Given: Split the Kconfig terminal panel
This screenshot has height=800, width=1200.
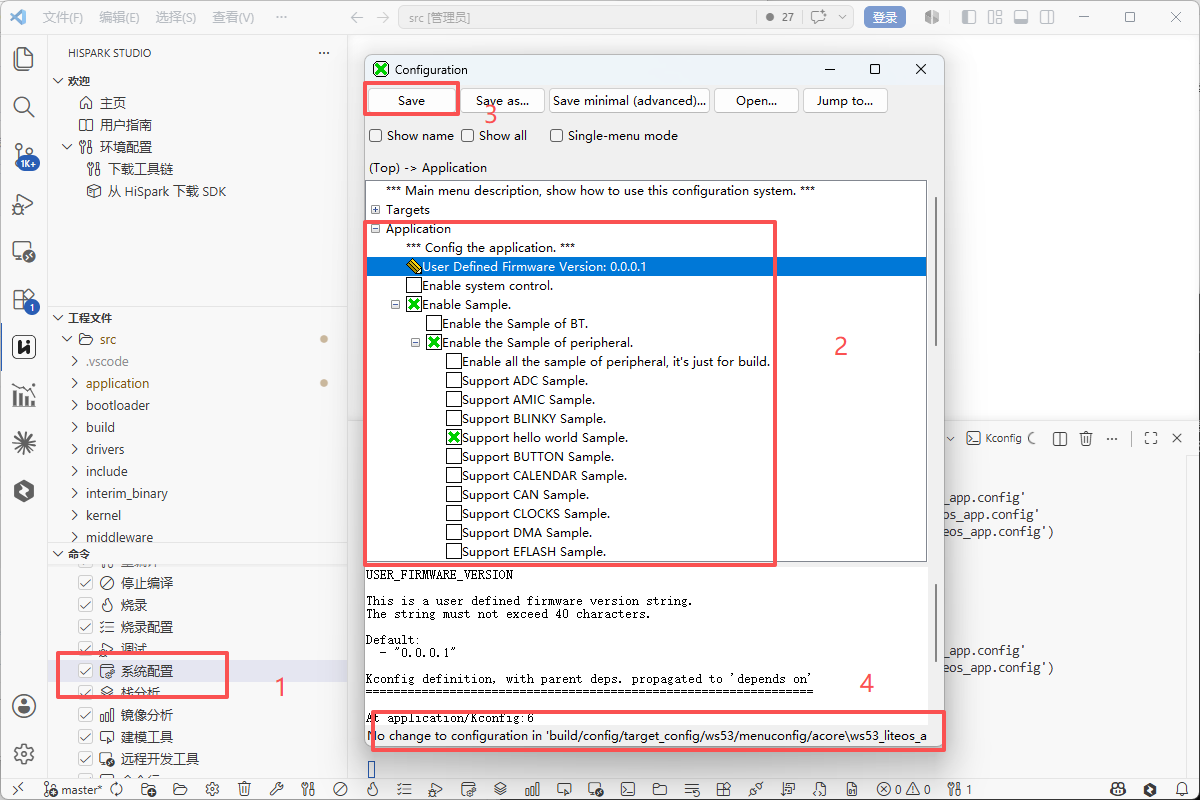Looking at the screenshot, I should pos(1059,438).
